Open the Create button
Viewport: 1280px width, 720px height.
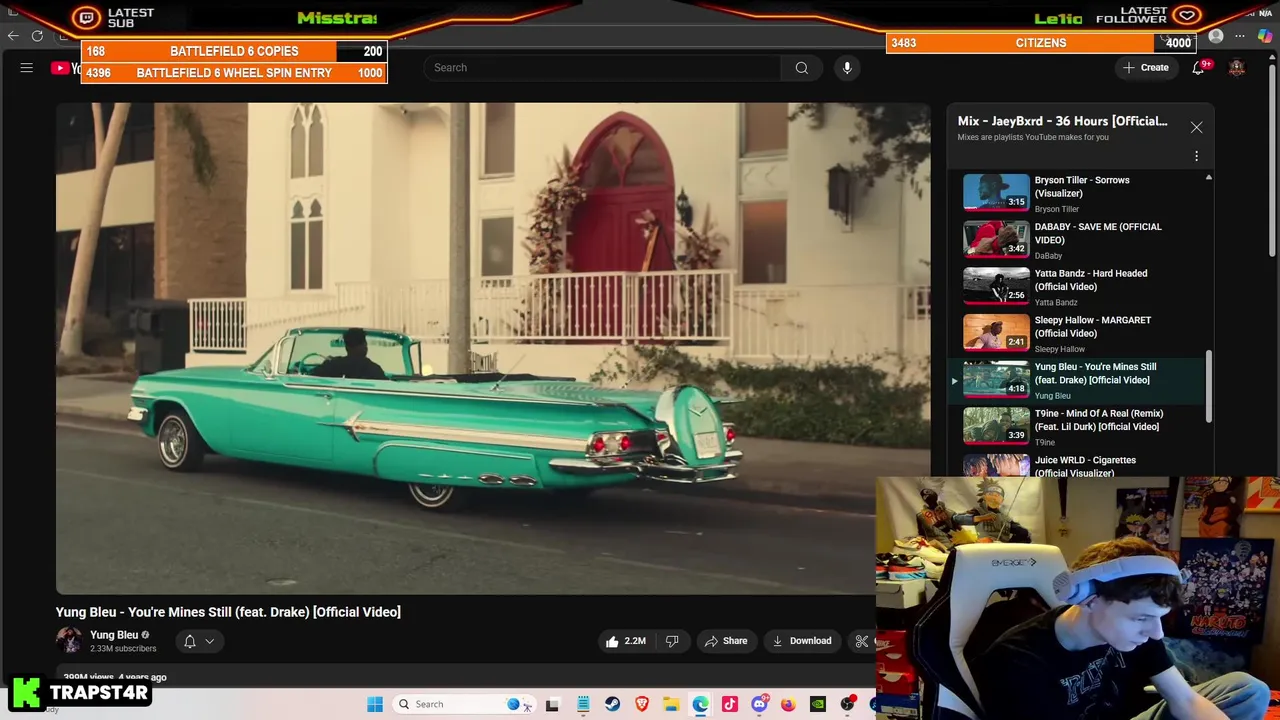[1146, 68]
